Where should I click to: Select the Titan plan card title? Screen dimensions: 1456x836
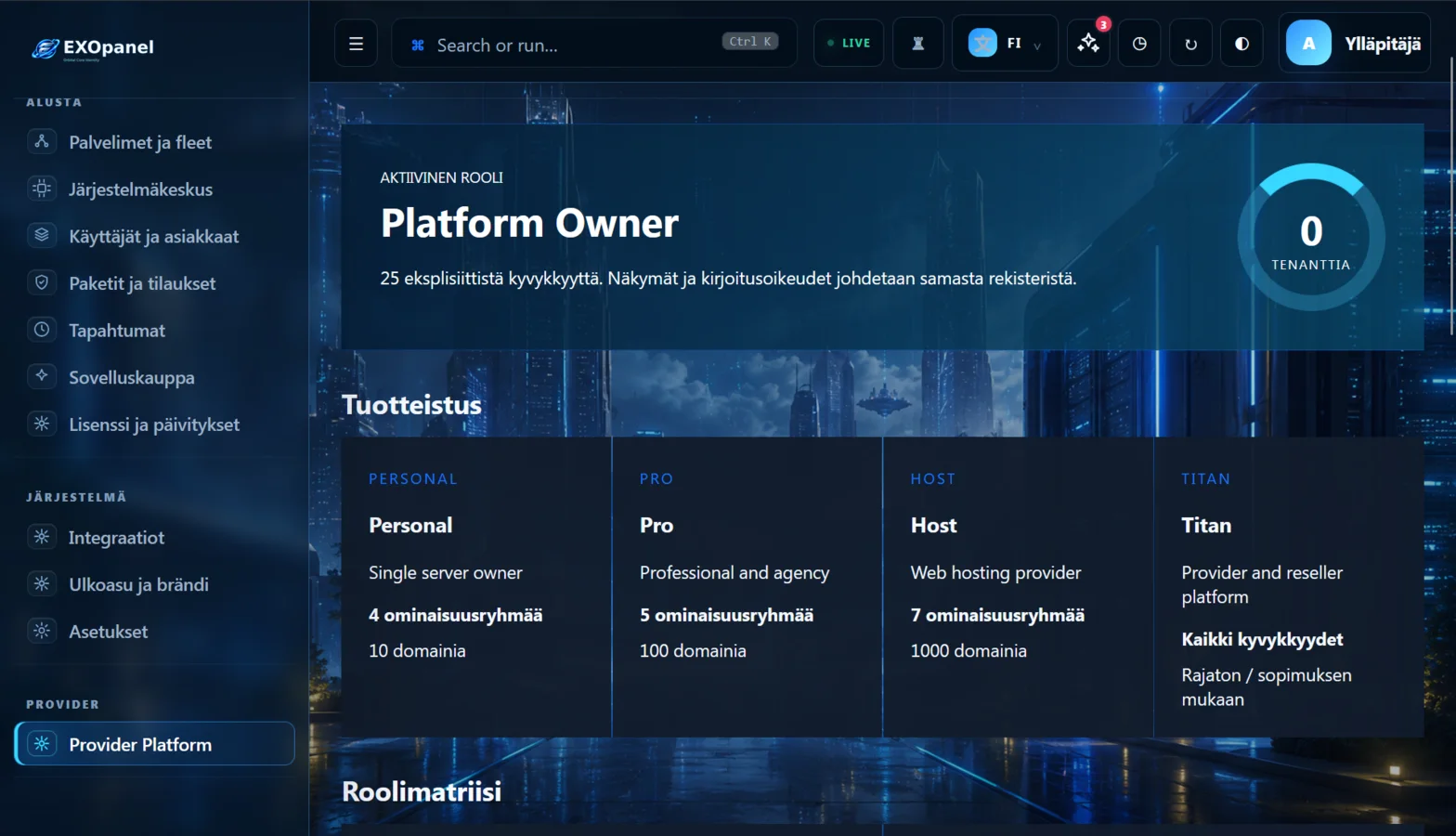coord(1206,525)
